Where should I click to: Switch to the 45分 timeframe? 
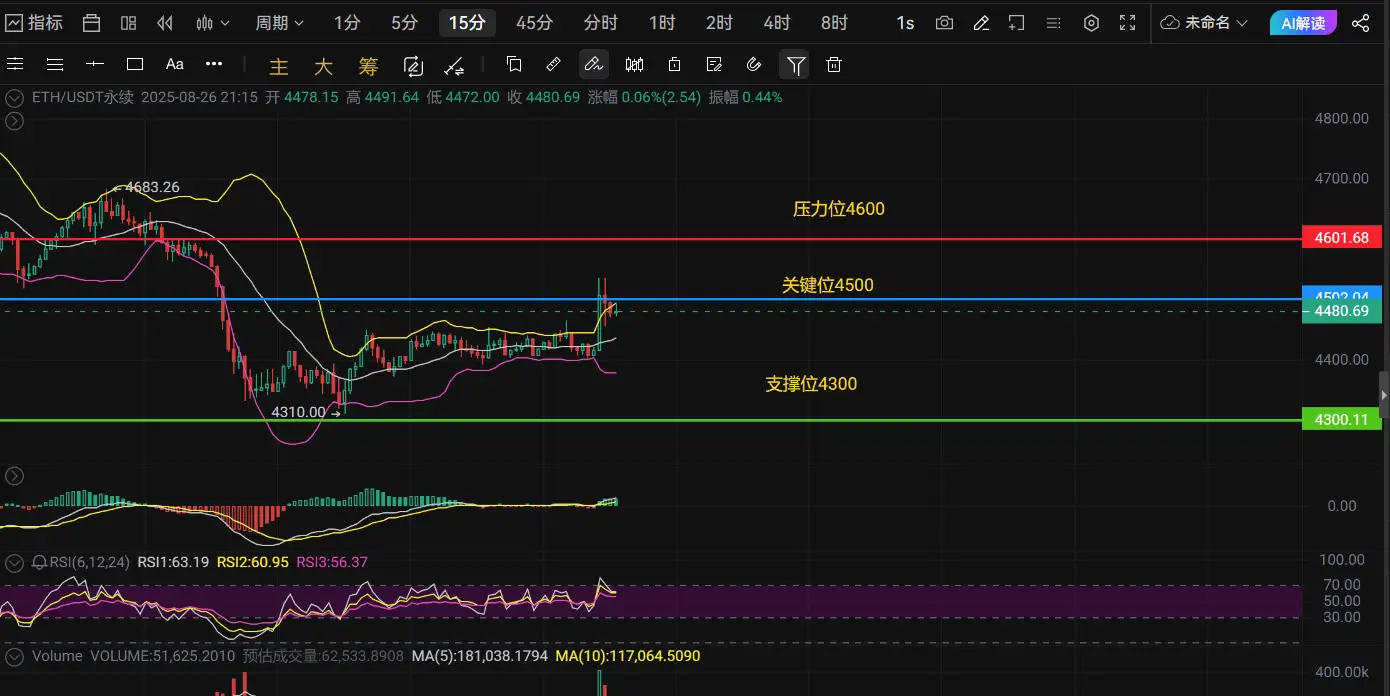[534, 23]
